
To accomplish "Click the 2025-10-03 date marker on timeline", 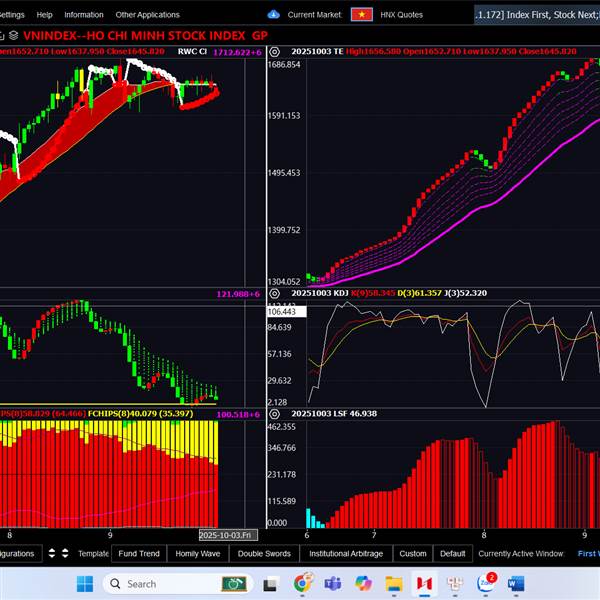I will (x=227, y=535).
